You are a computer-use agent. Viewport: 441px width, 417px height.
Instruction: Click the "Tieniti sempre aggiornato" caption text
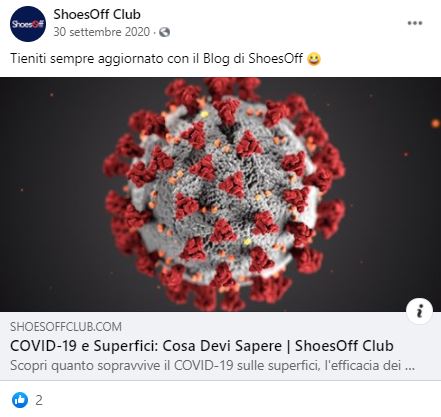[86, 59]
